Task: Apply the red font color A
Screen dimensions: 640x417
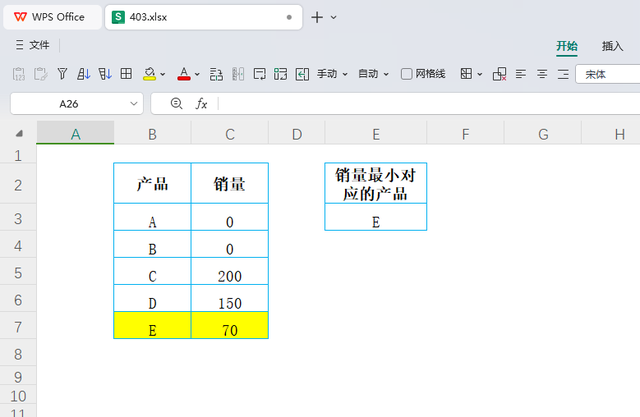Action: [184, 74]
